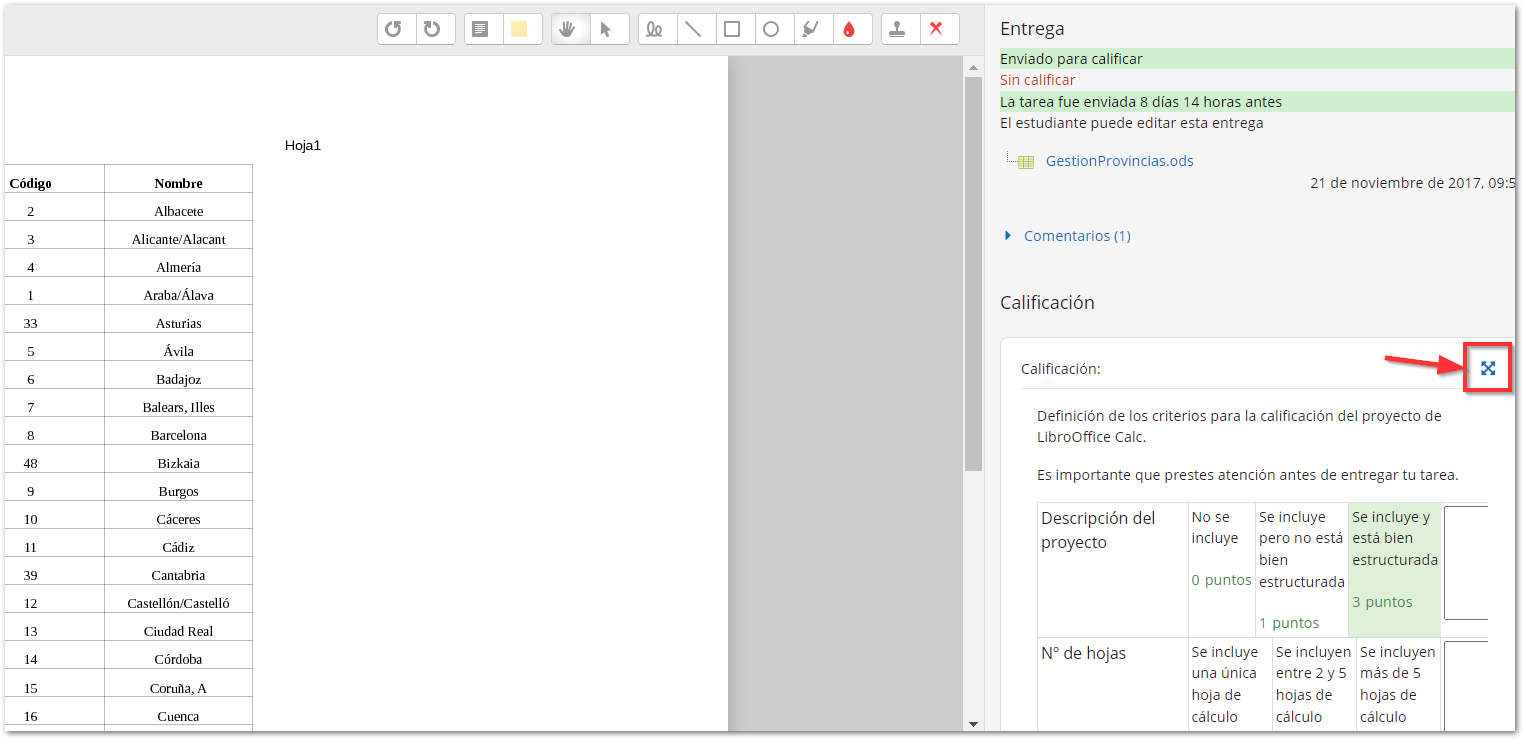Click the document scrollbar up arrow

pos(973,67)
